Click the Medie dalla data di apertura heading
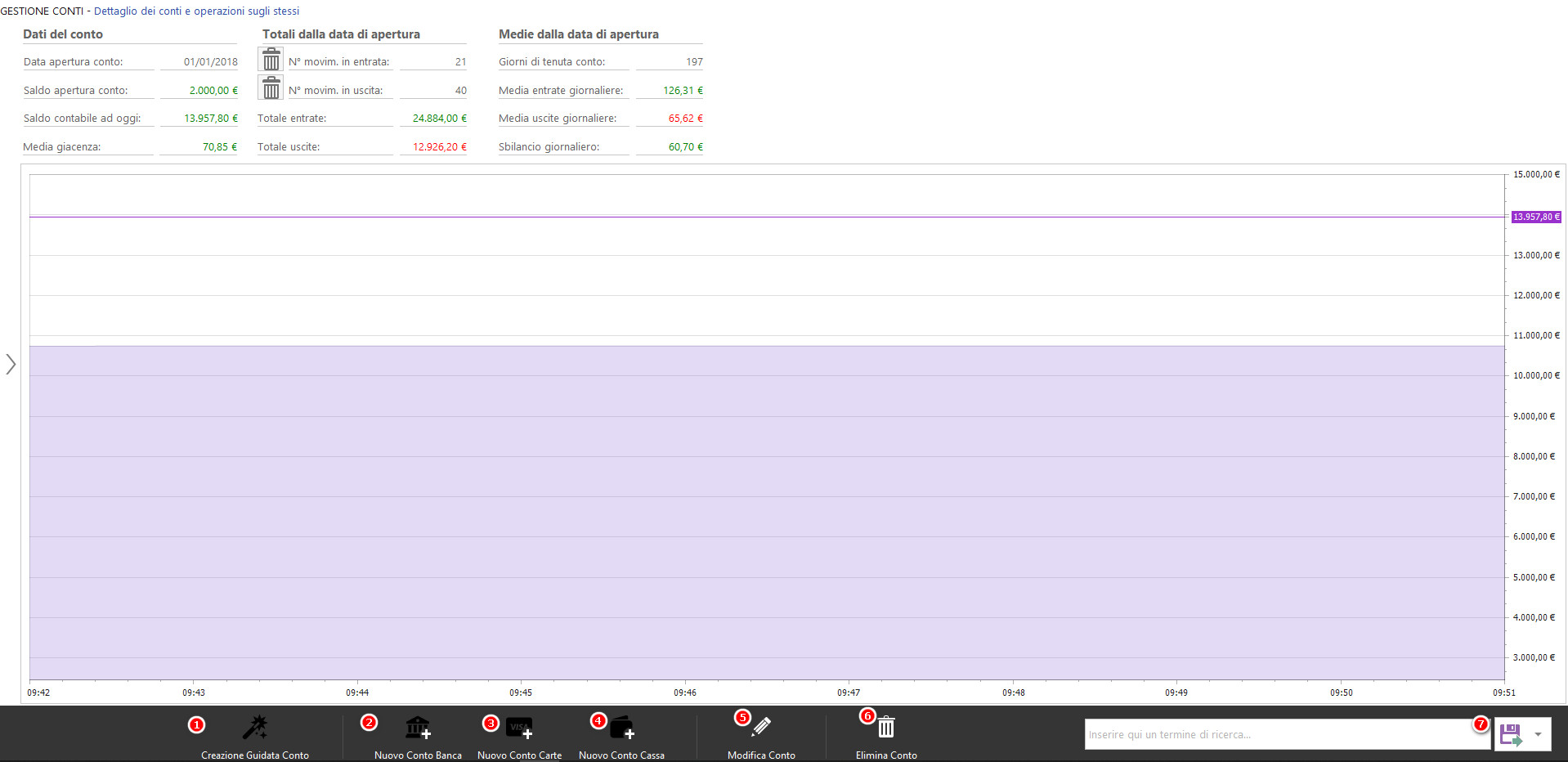The height and width of the screenshot is (762, 1568). click(x=579, y=34)
